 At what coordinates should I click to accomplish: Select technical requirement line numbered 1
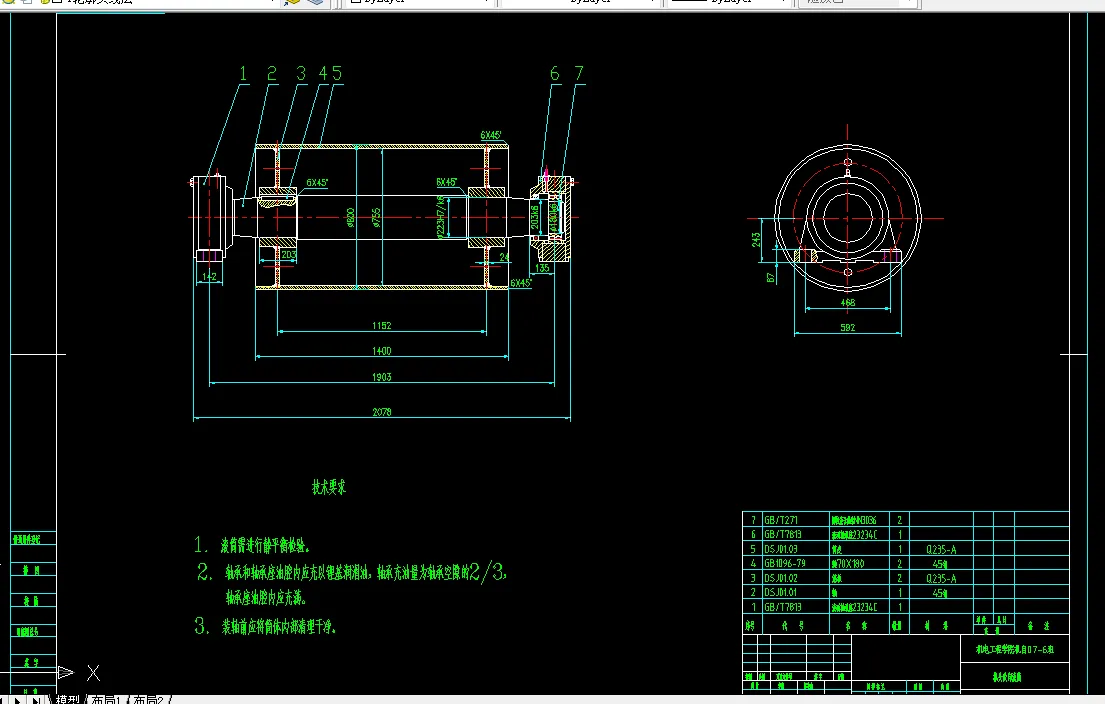[x=252, y=545]
